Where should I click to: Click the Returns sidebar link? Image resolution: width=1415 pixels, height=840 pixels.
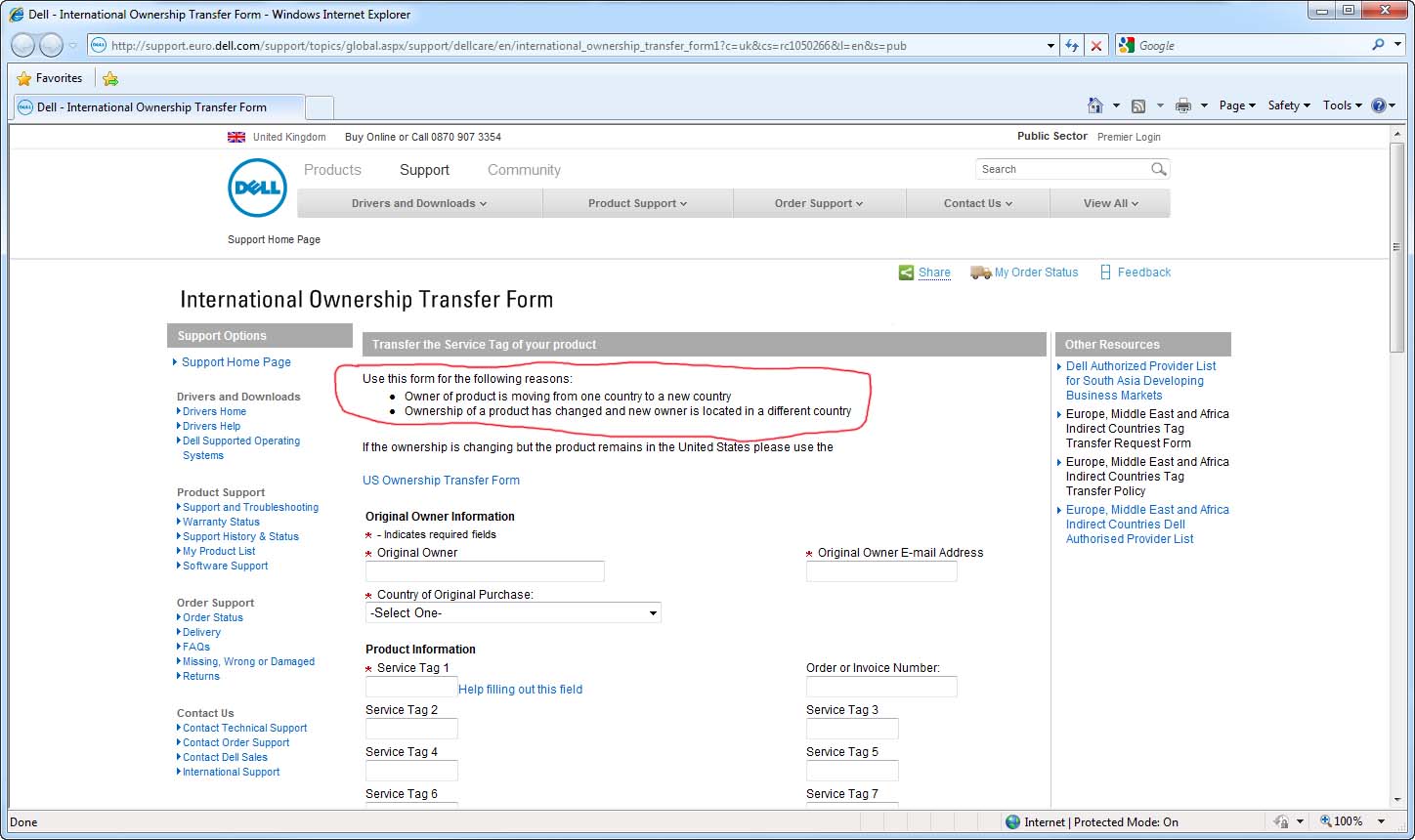[x=200, y=676]
